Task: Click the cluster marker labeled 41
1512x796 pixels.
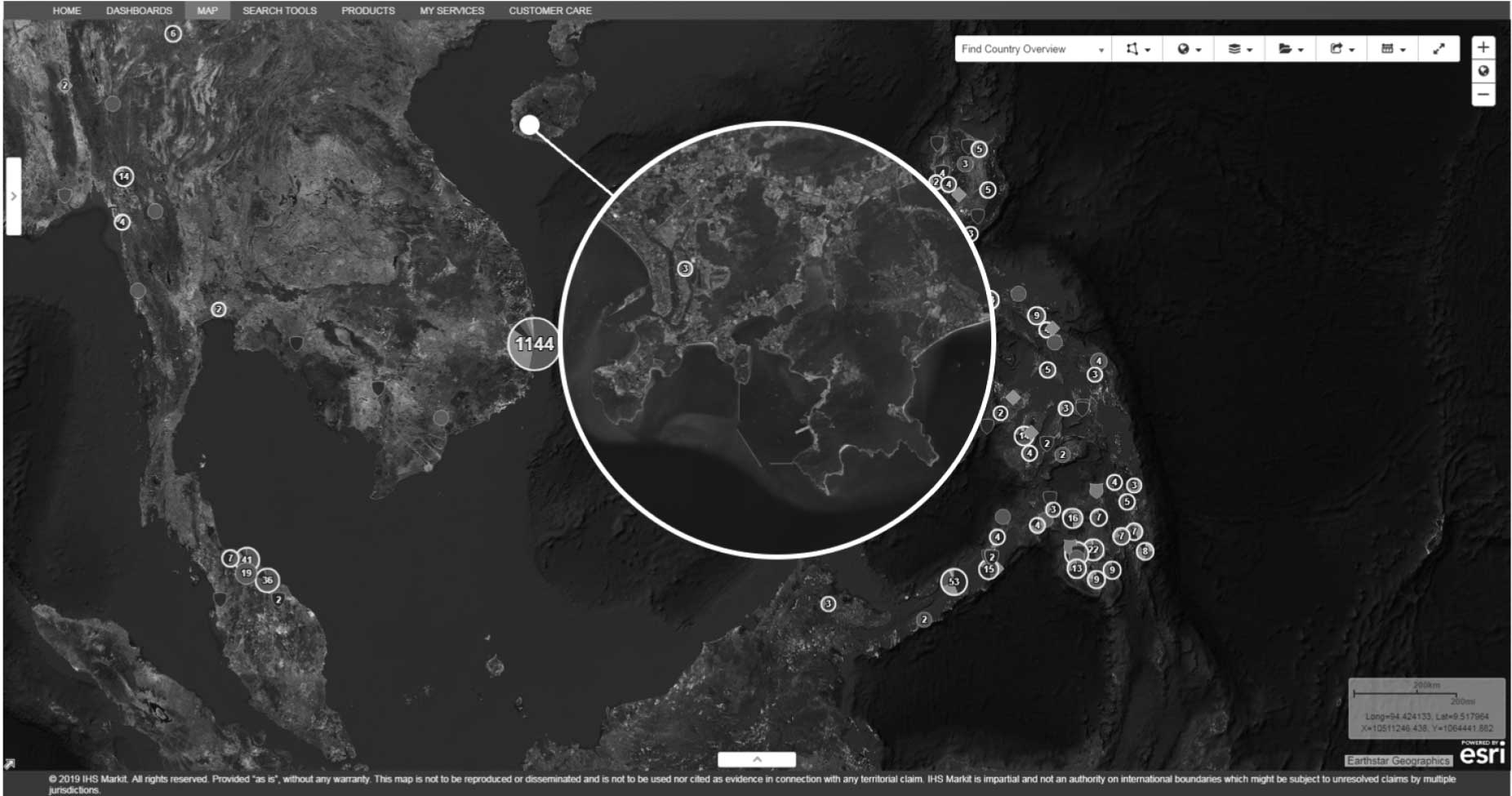Action: [x=247, y=559]
